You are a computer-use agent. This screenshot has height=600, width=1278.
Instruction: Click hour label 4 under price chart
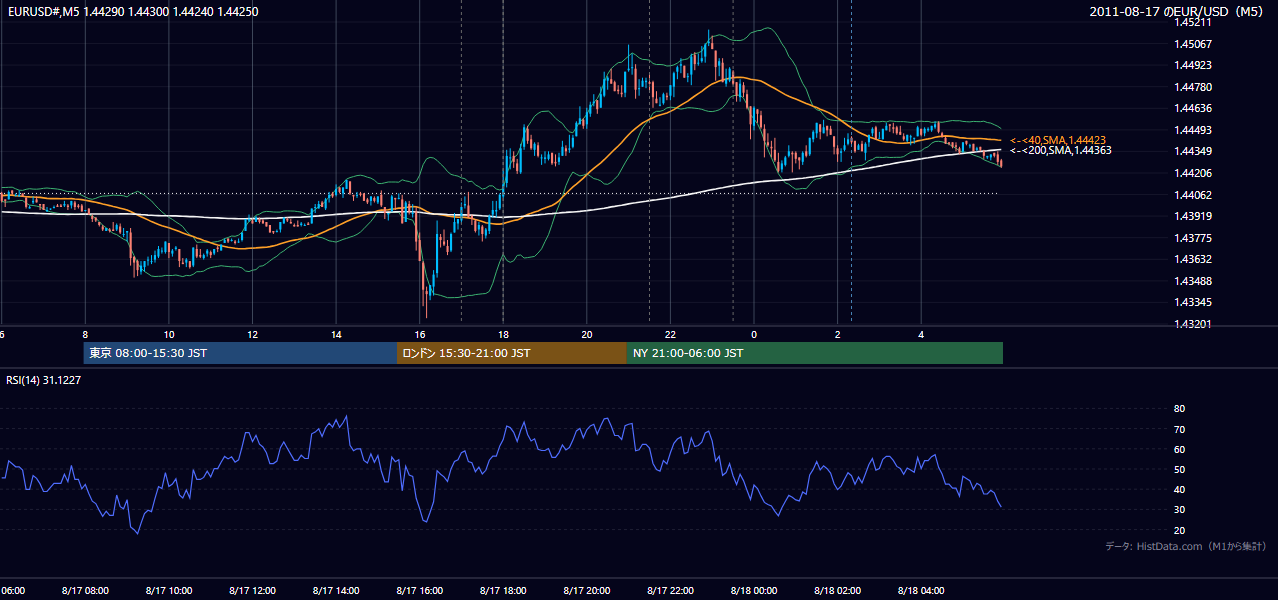[x=921, y=334]
